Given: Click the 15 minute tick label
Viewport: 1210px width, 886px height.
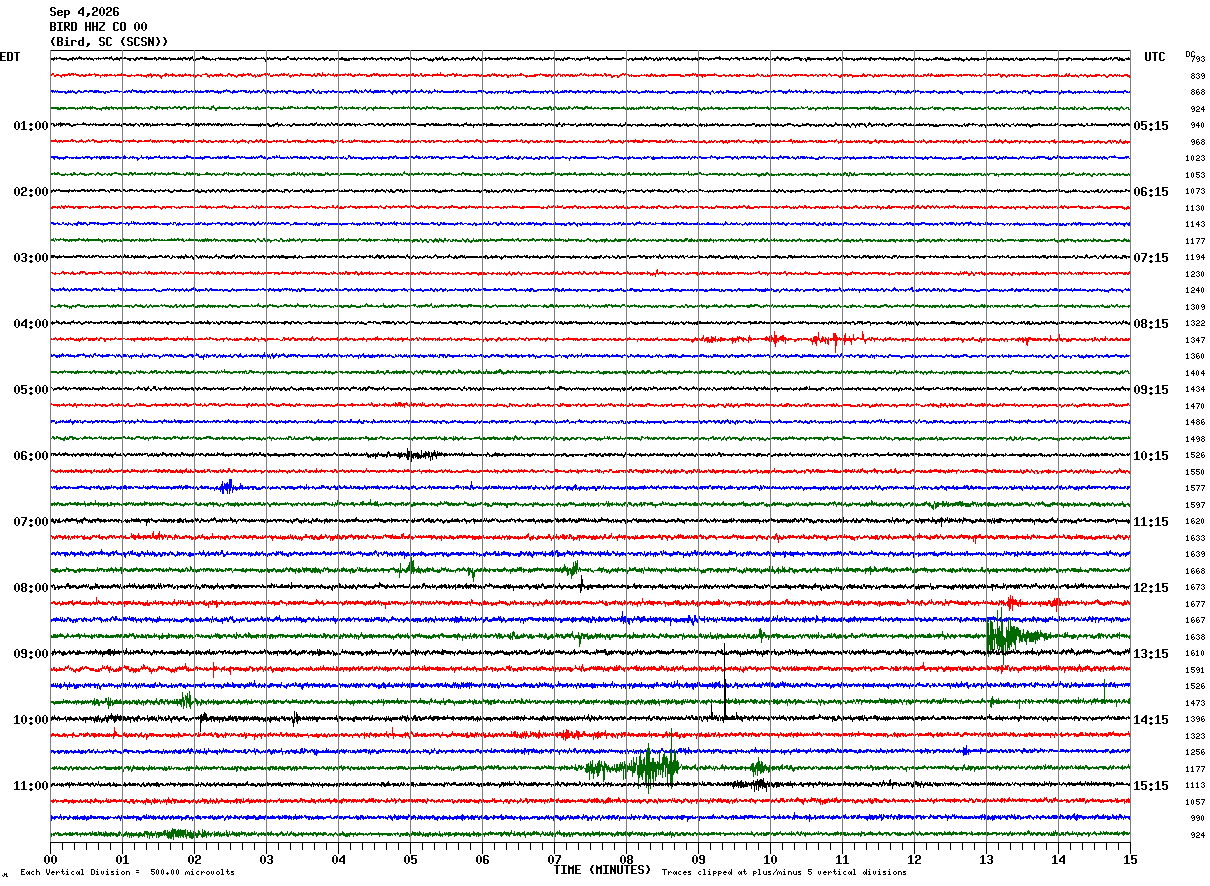Looking at the screenshot, I should (1130, 859).
